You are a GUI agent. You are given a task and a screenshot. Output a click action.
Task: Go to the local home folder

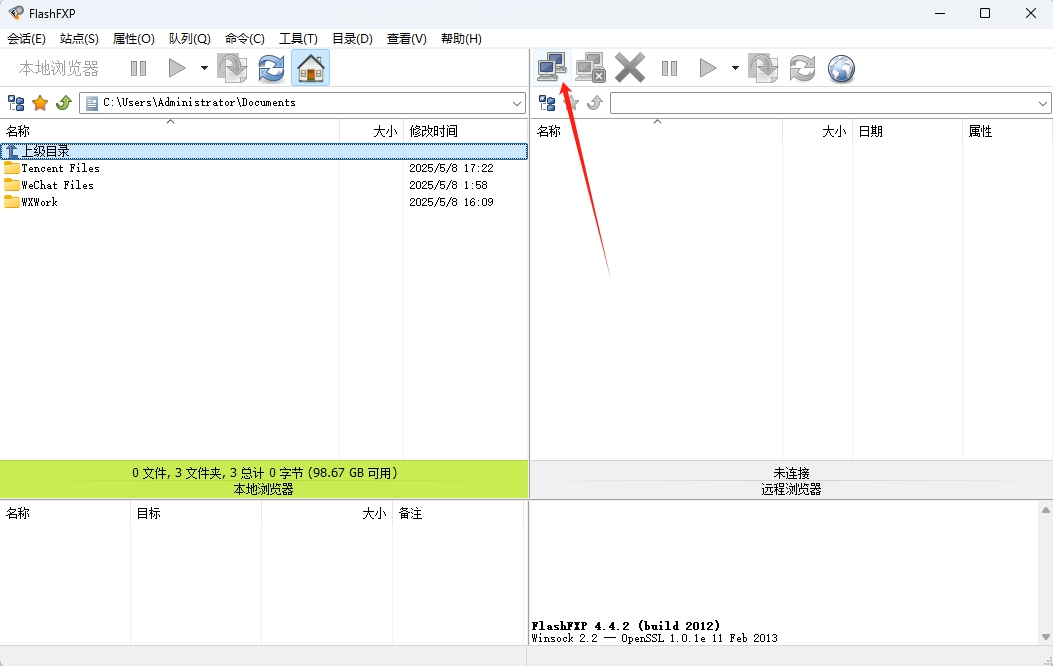click(x=310, y=67)
